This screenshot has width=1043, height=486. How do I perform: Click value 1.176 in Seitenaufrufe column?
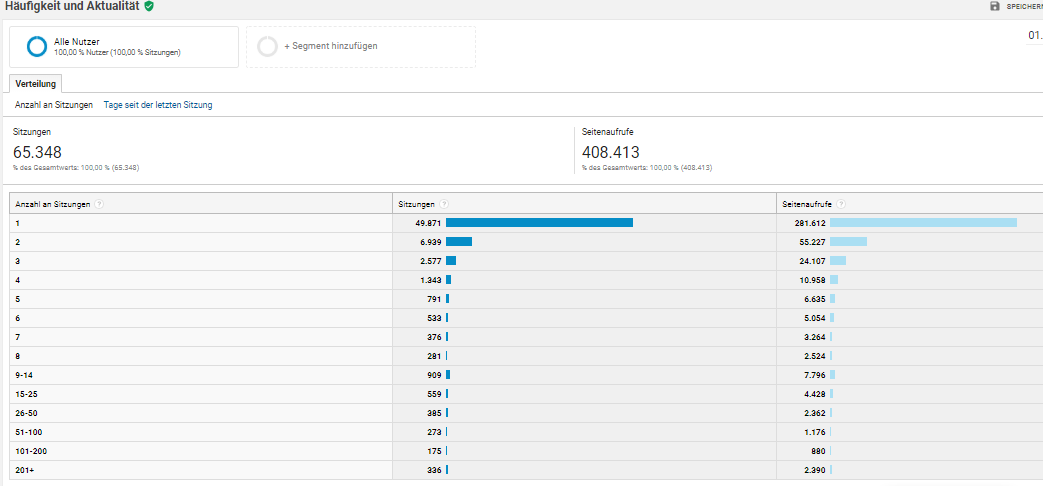click(x=815, y=432)
